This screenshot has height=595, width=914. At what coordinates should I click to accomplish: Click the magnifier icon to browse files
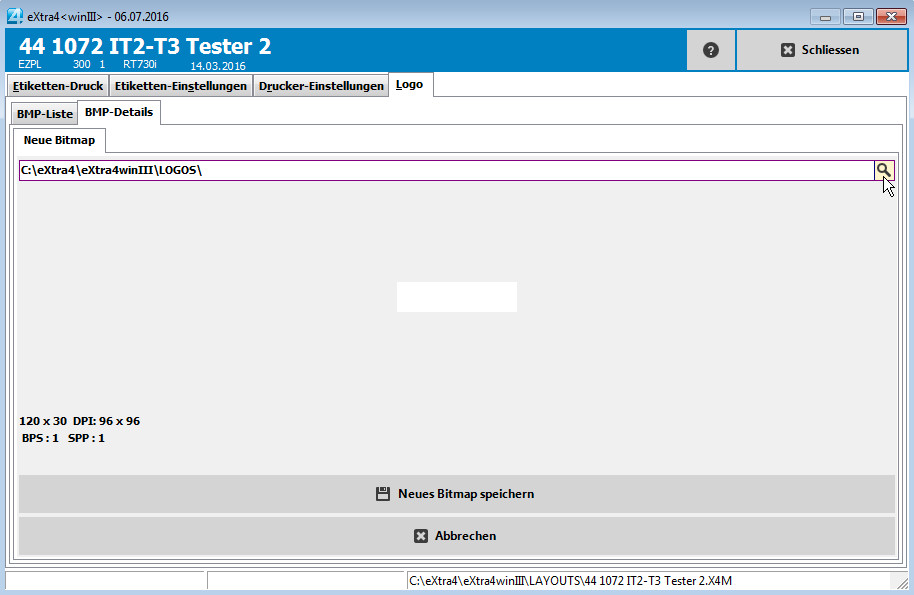884,170
